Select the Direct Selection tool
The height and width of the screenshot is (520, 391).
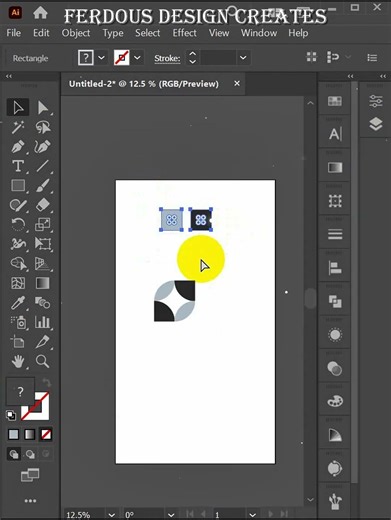[42, 108]
